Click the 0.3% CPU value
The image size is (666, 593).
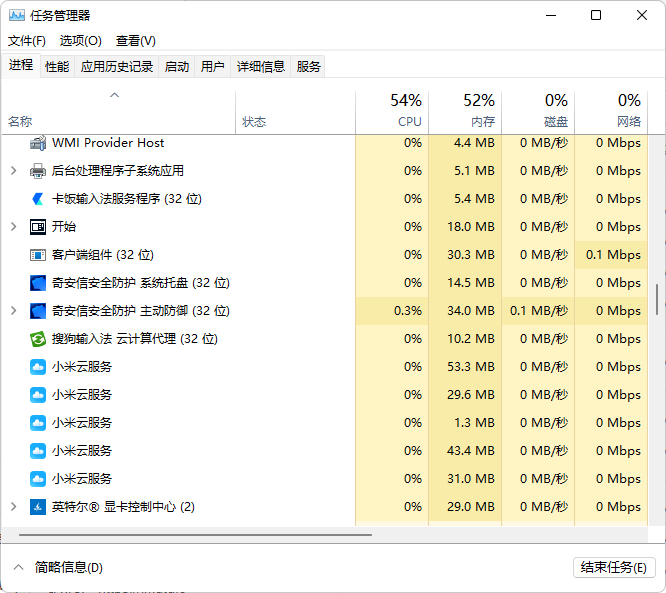(408, 311)
